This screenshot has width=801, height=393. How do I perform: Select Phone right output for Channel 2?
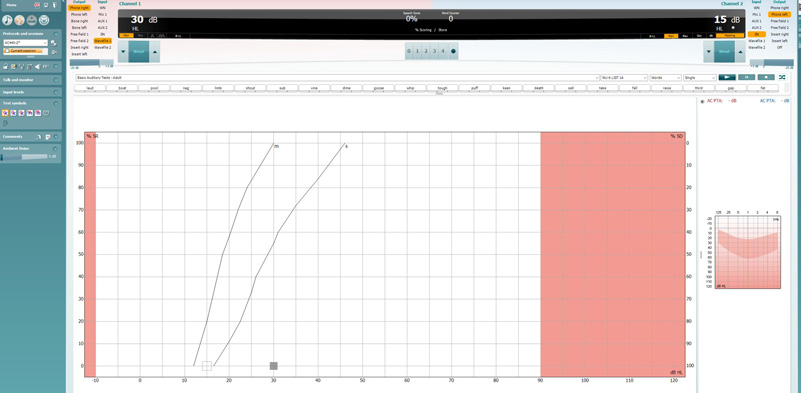pos(779,8)
